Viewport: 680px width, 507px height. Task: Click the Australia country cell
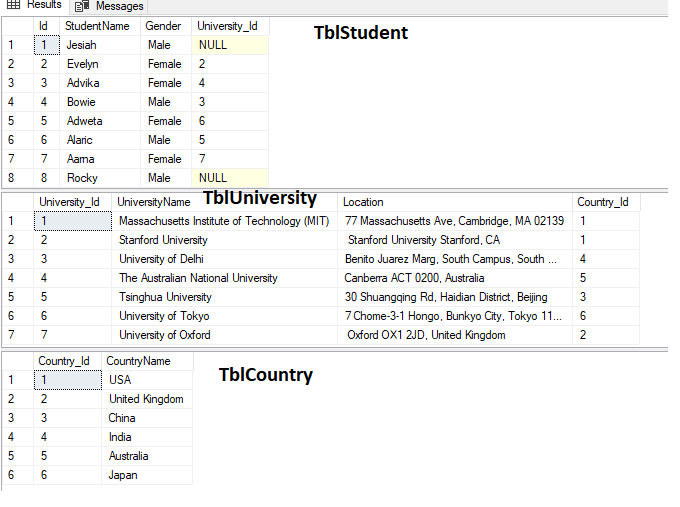pyautogui.click(x=147, y=456)
